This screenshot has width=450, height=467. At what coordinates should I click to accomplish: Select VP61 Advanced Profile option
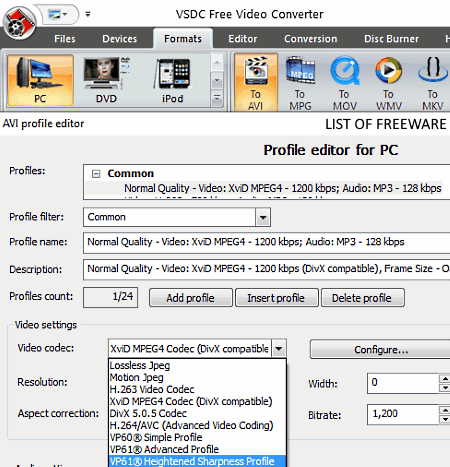click(x=197, y=450)
